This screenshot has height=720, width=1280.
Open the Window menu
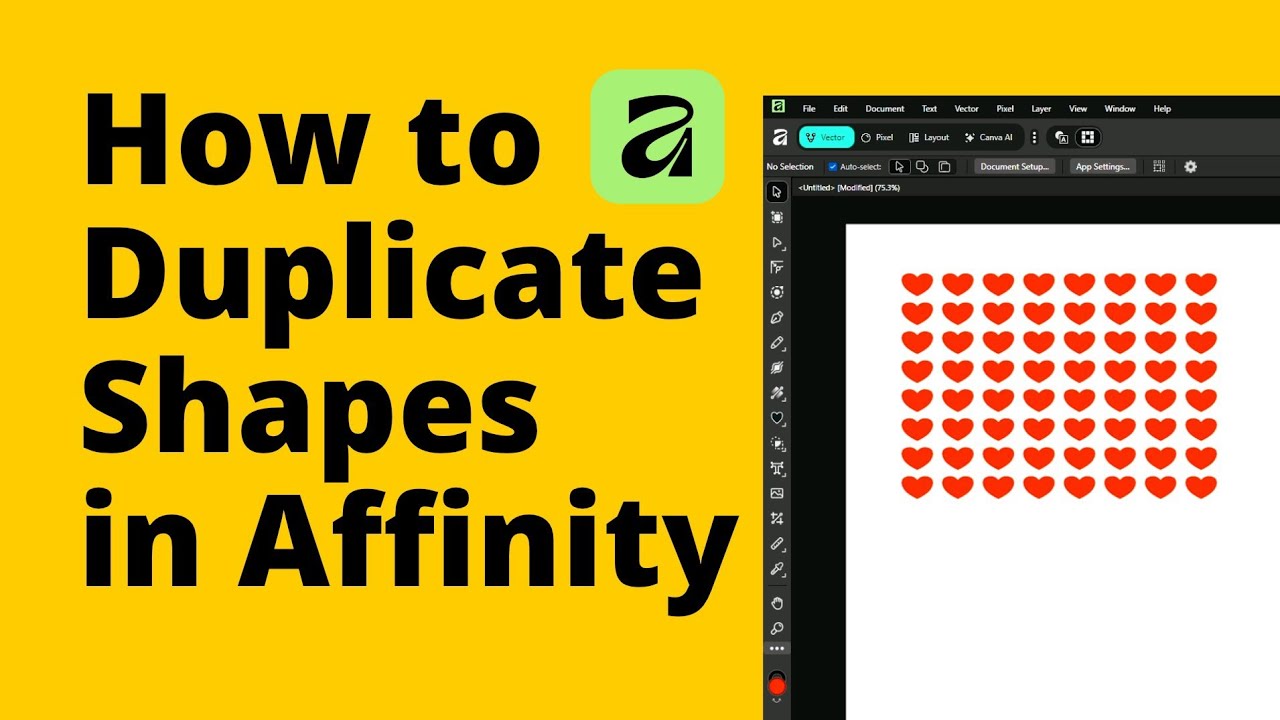[x=1120, y=109]
